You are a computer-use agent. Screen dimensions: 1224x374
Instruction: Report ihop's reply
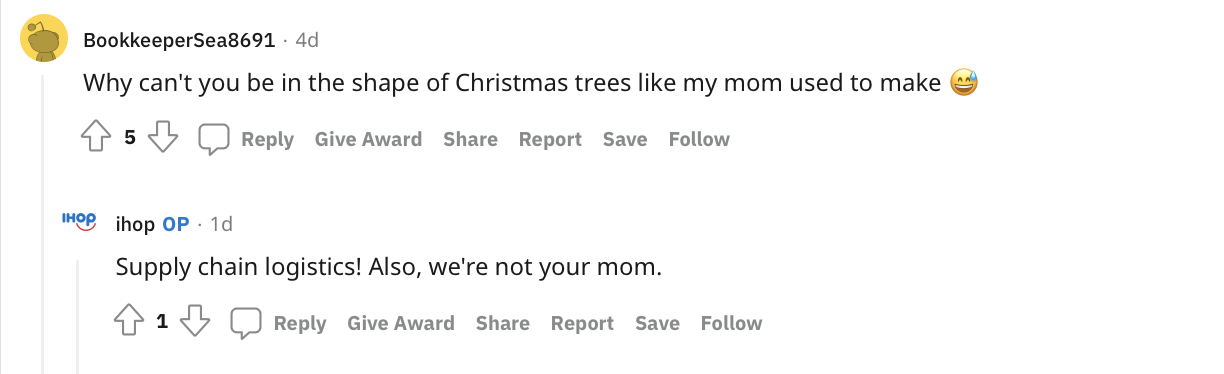[x=582, y=322]
